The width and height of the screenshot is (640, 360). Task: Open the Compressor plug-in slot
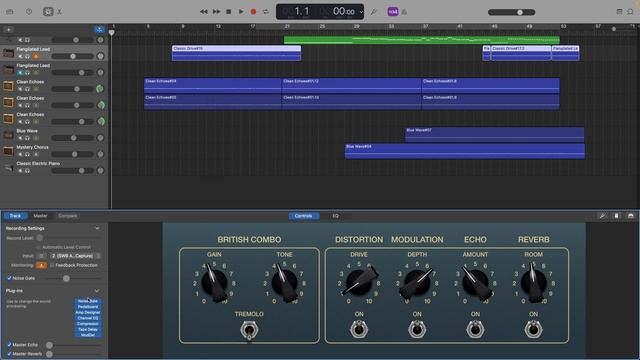[88, 324]
